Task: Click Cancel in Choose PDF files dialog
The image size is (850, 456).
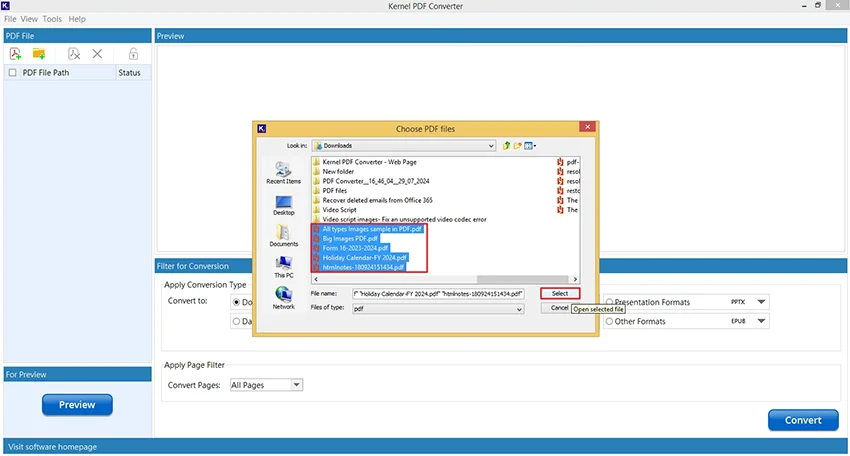Action: tap(558, 307)
